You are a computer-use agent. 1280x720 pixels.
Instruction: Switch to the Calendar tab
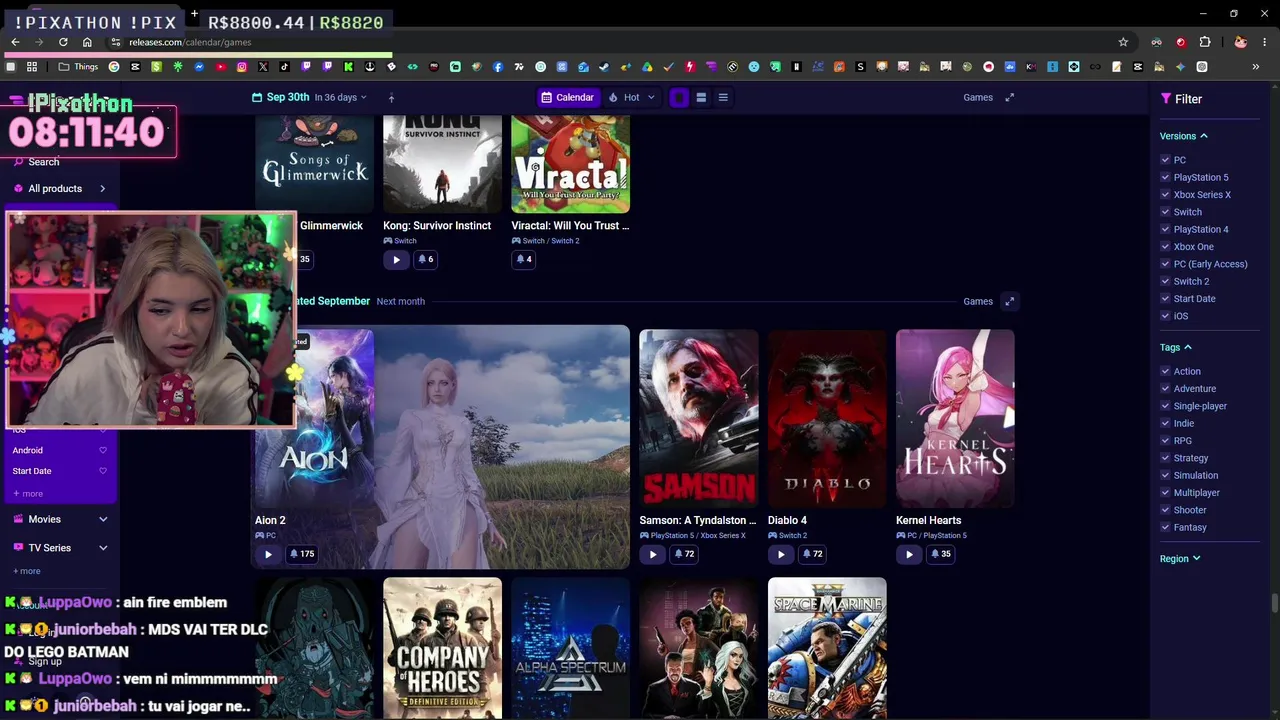point(568,97)
